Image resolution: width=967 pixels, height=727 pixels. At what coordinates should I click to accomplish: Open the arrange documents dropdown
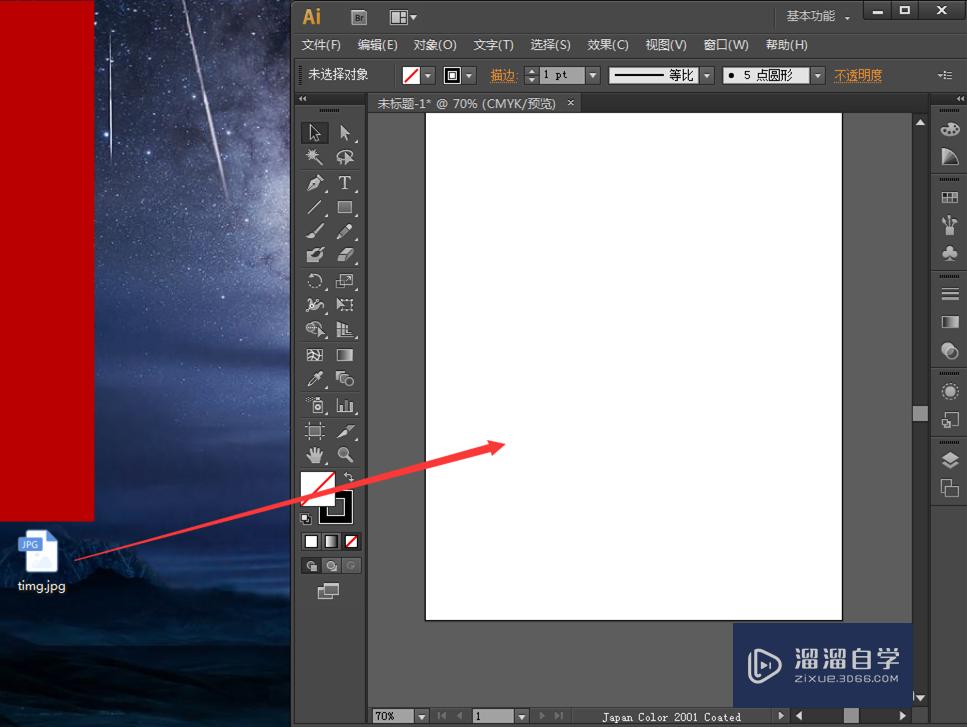[403, 17]
